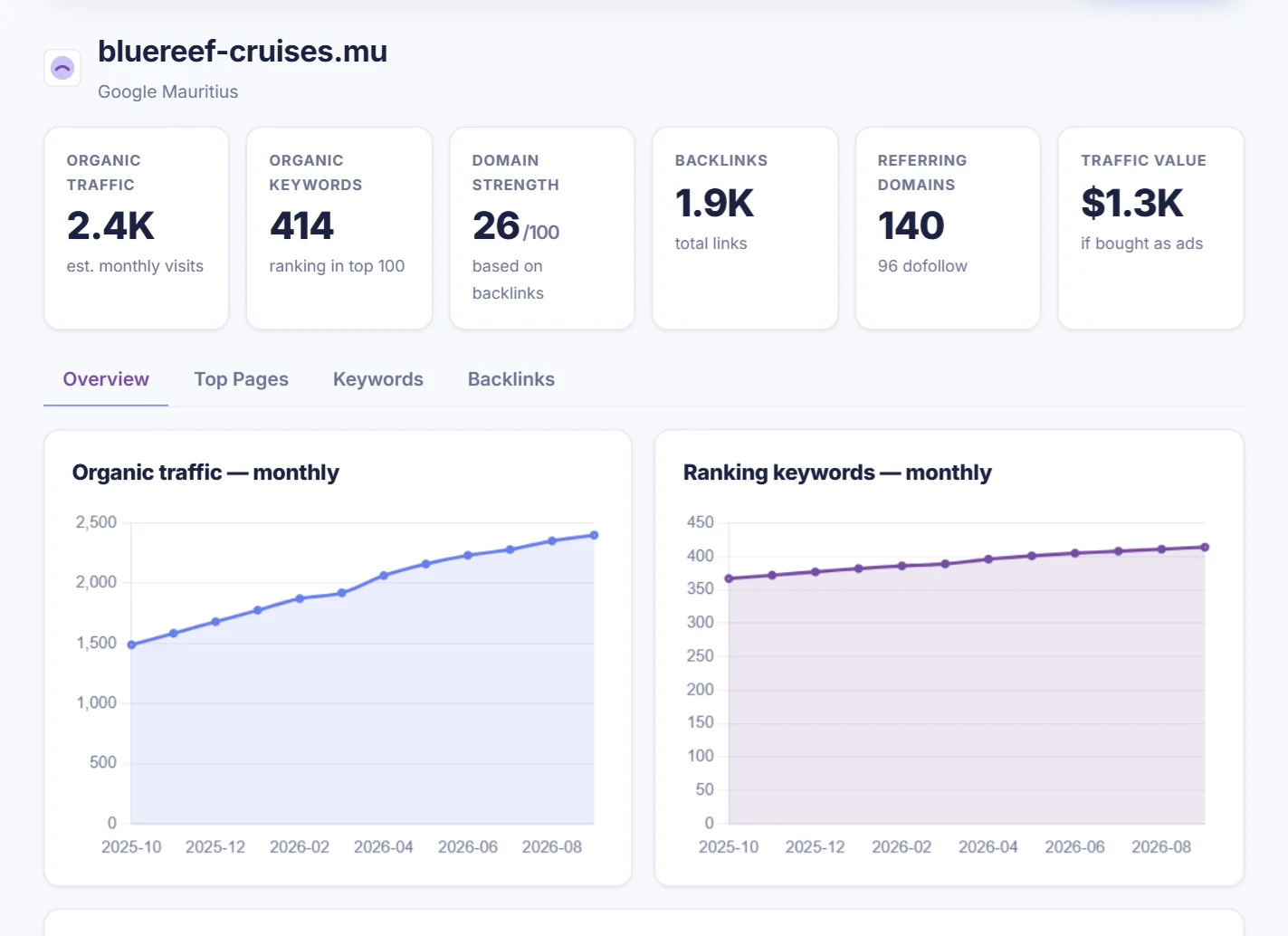The width and height of the screenshot is (1288, 936).
Task: Click the 2026-04 data point on organic traffic chart
Action: (384, 576)
